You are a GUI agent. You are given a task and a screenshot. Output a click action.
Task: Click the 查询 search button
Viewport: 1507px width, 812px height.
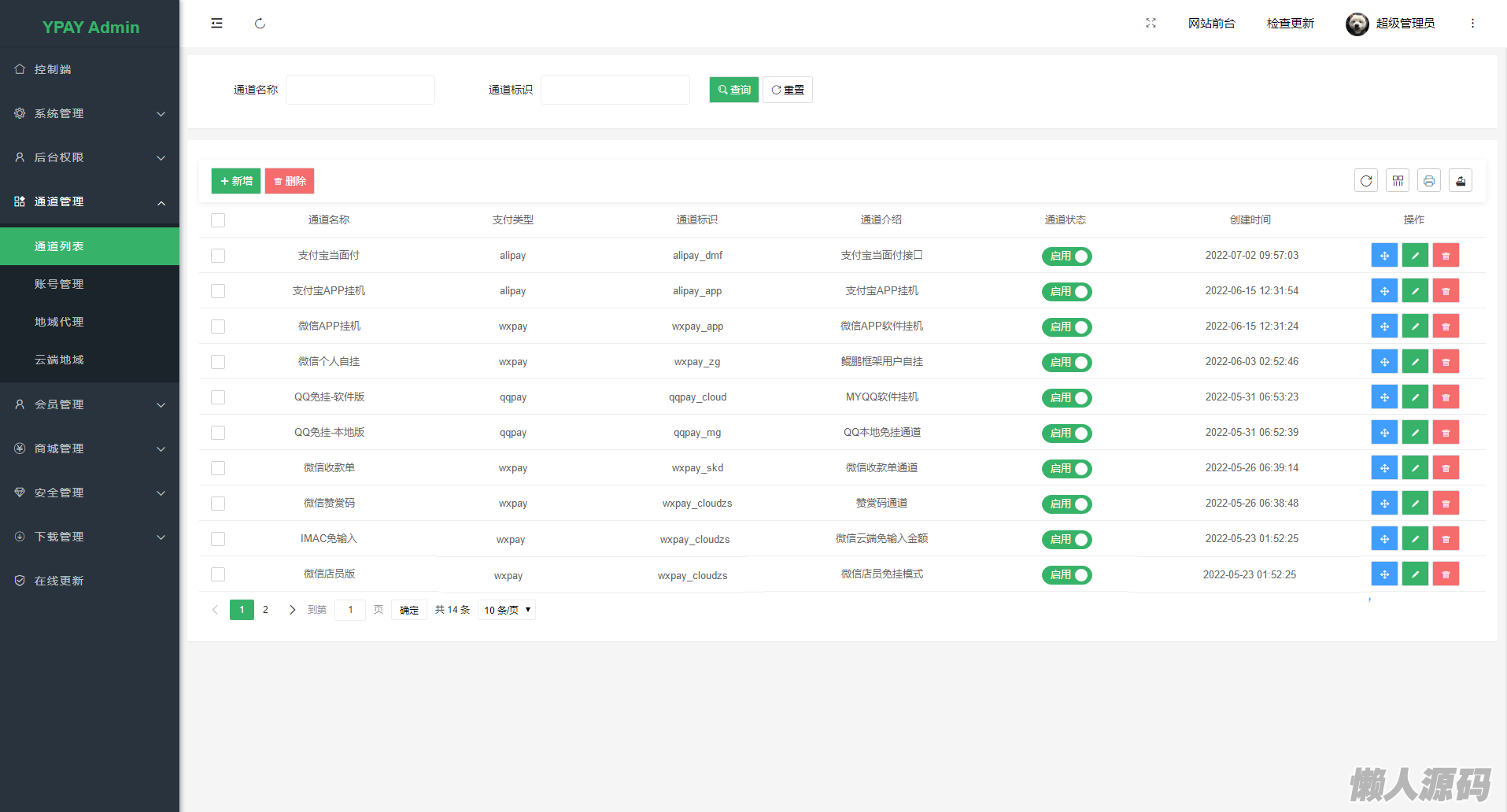click(733, 90)
